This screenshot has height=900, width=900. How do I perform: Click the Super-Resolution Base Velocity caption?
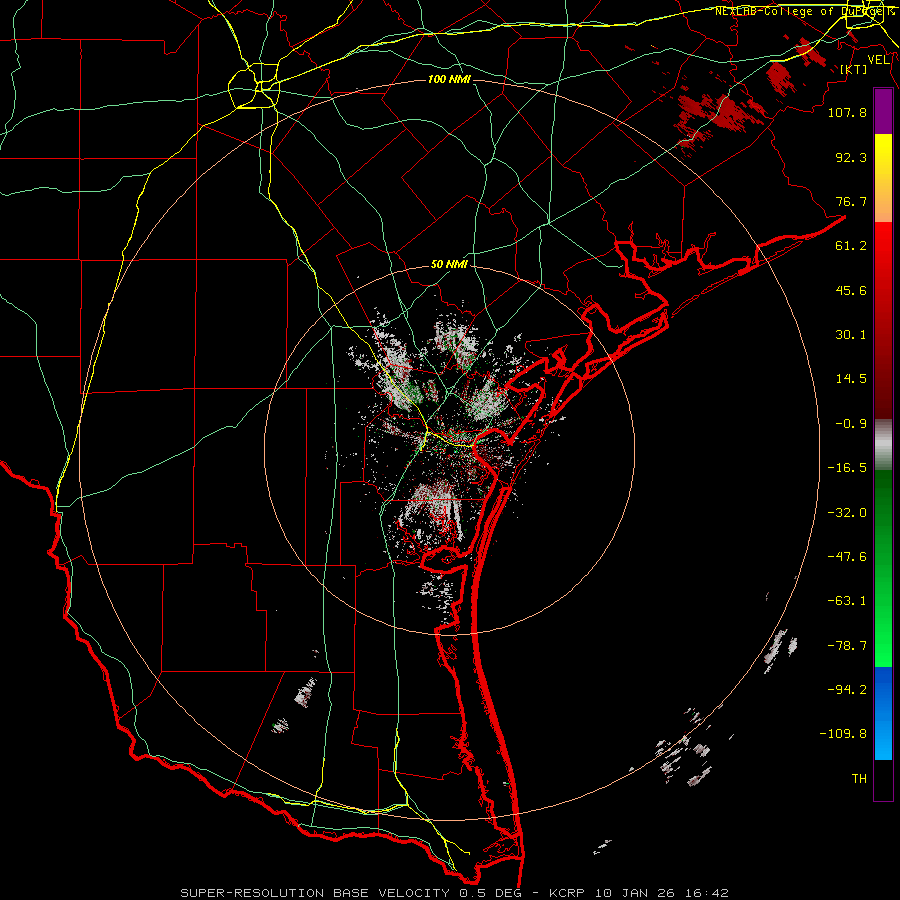[455, 893]
